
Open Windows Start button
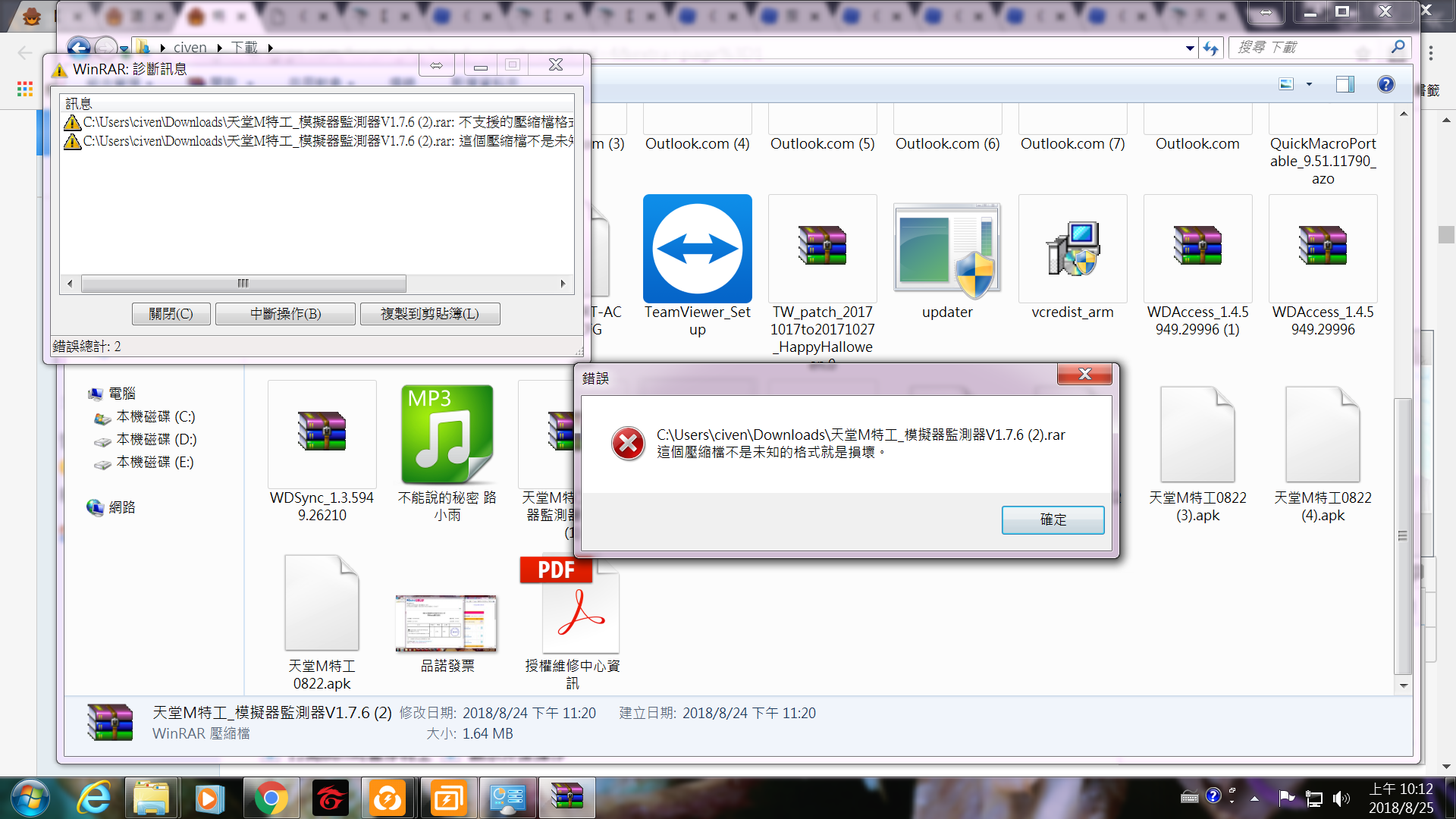point(30,799)
